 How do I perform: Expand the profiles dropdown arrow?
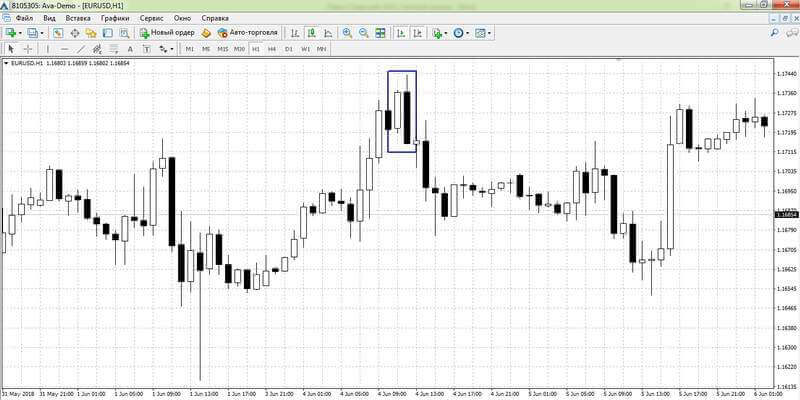[x=42, y=33]
